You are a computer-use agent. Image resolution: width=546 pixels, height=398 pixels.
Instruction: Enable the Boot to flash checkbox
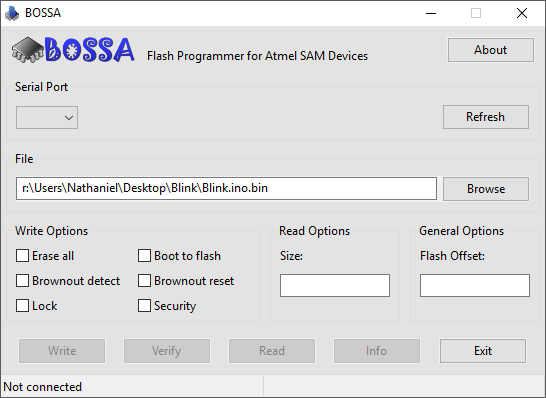point(144,256)
